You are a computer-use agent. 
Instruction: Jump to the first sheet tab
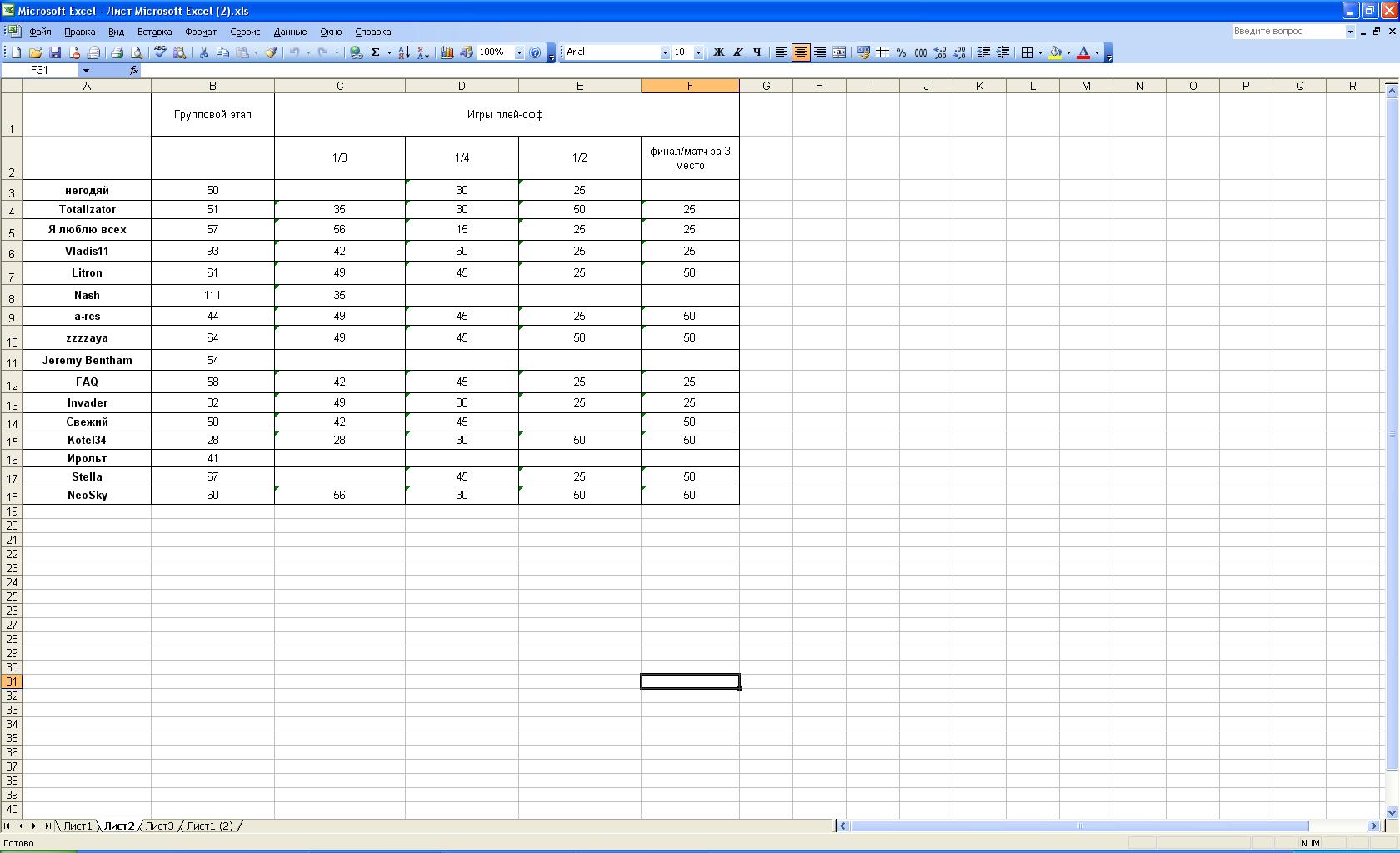pyautogui.click(x=7, y=826)
